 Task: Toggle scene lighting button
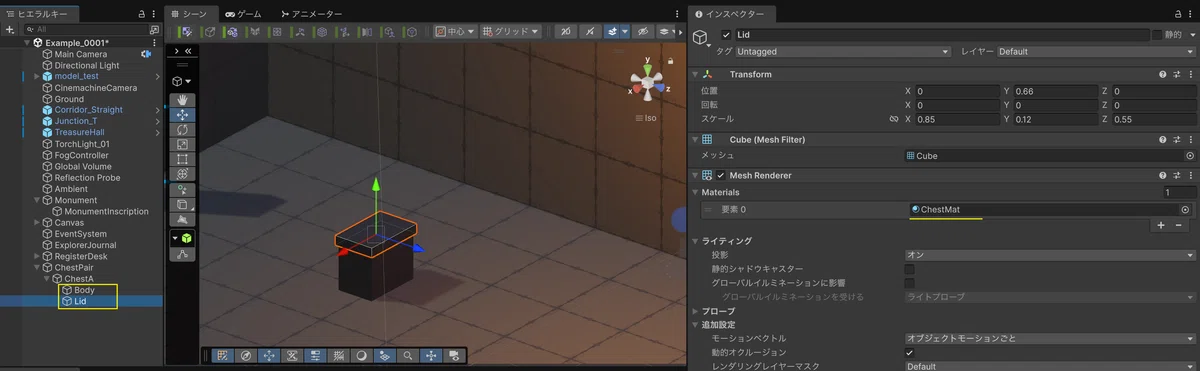point(590,32)
